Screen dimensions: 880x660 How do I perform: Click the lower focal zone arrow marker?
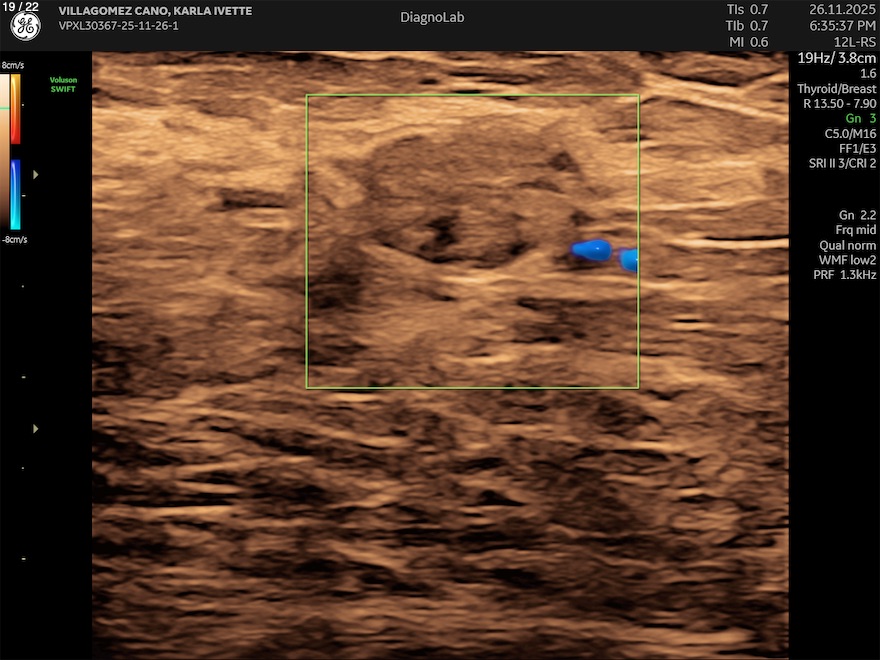point(37,428)
